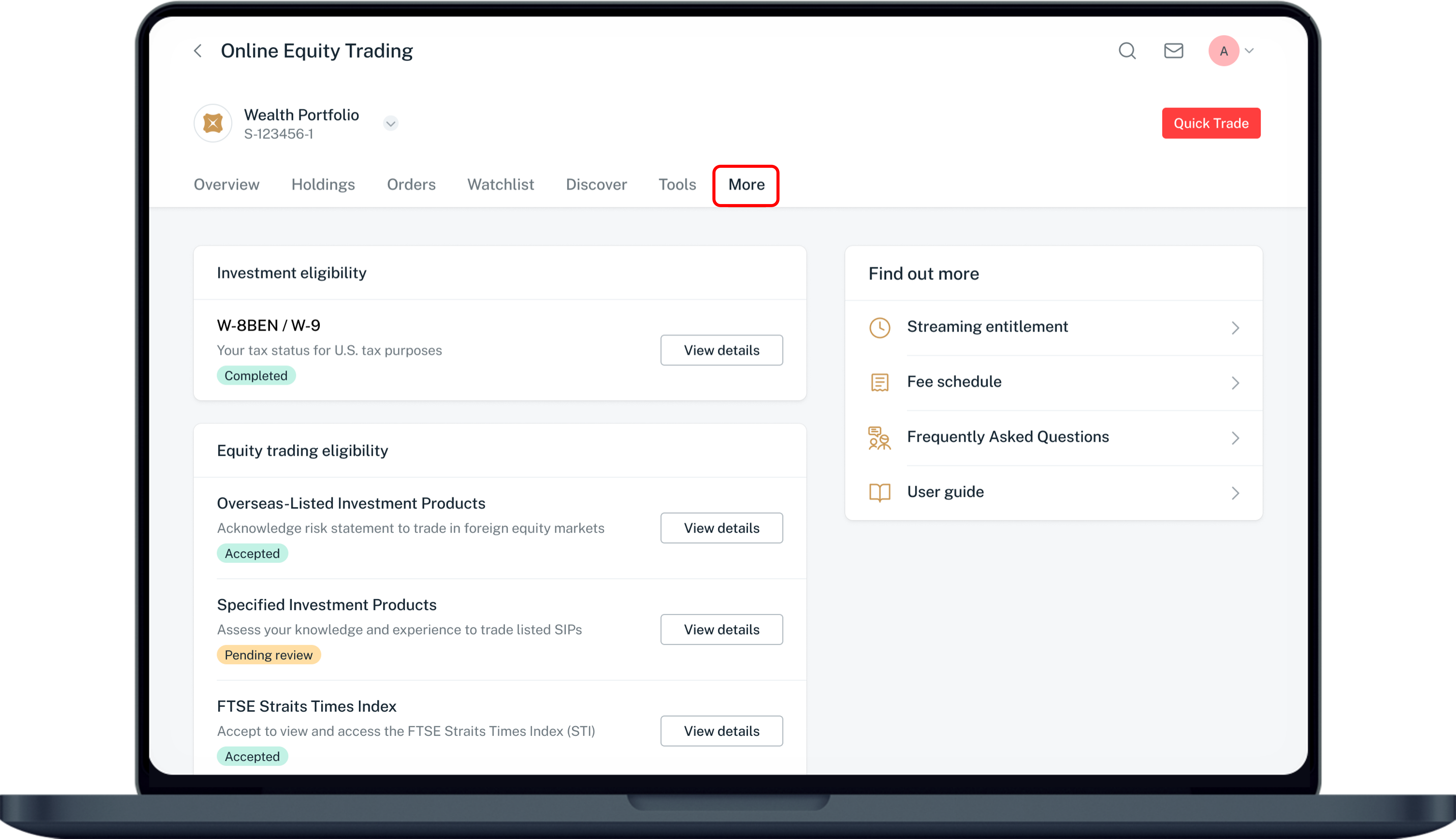This screenshot has height=839, width=1456.
Task: Go to the Watchlist tab
Action: click(501, 184)
